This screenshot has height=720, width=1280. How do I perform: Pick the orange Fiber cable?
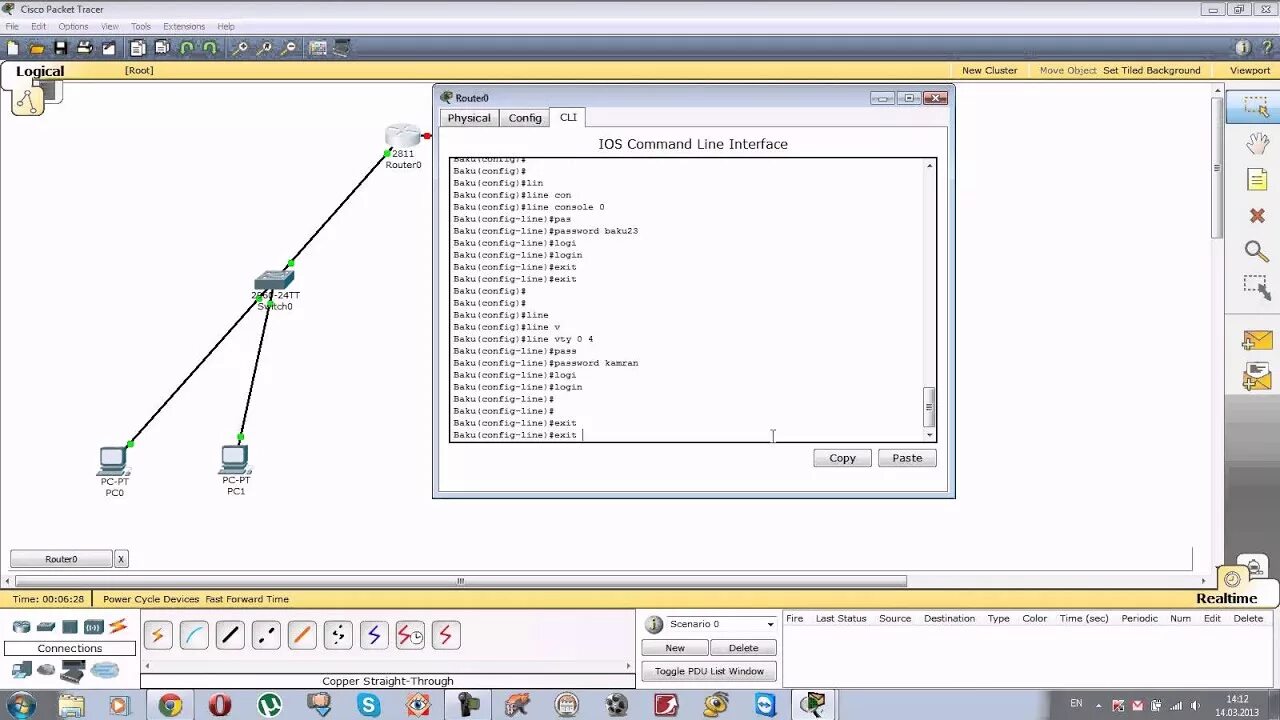click(x=302, y=634)
